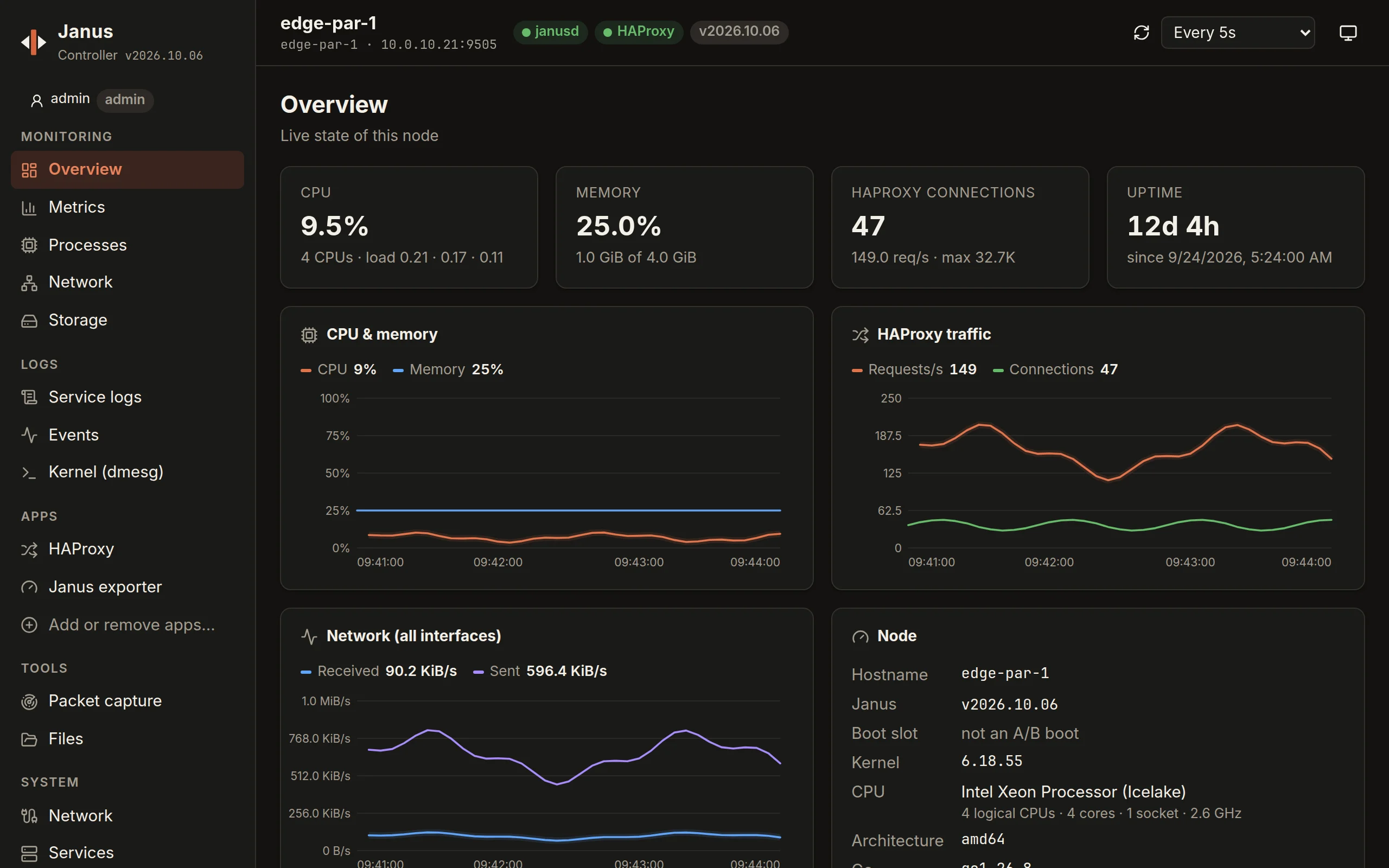Click the HAProxy Connections 47 card
This screenshot has height=868, width=1389.
tap(960, 227)
